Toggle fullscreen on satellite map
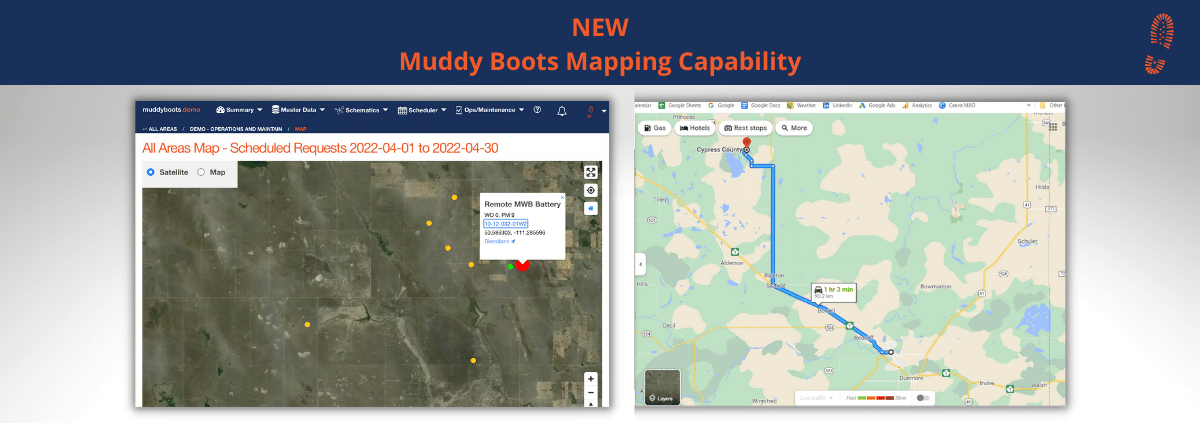The width and height of the screenshot is (1200, 423). click(591, 172)
